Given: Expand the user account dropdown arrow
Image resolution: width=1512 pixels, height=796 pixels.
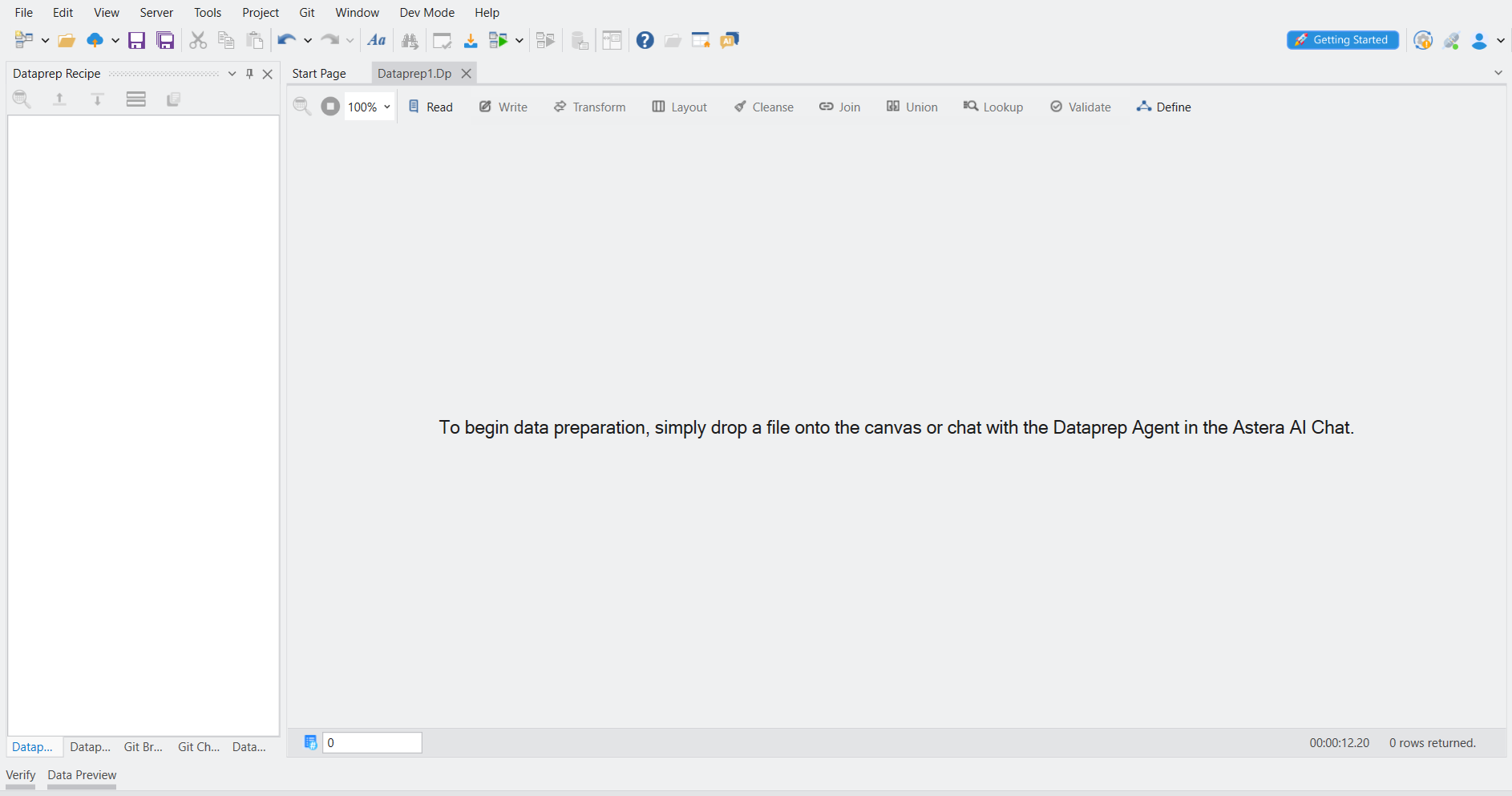Looking at the screenshot, I should point(1500,41).
